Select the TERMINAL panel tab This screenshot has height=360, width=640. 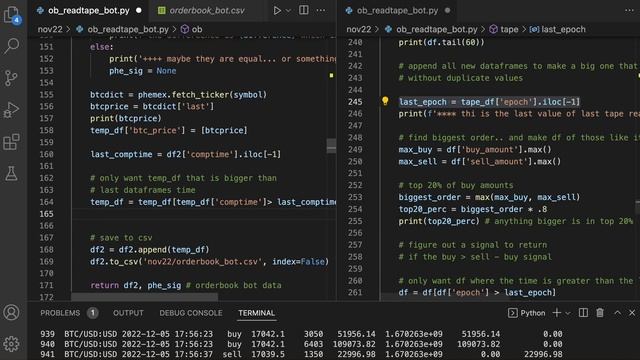tap(256, 313)
